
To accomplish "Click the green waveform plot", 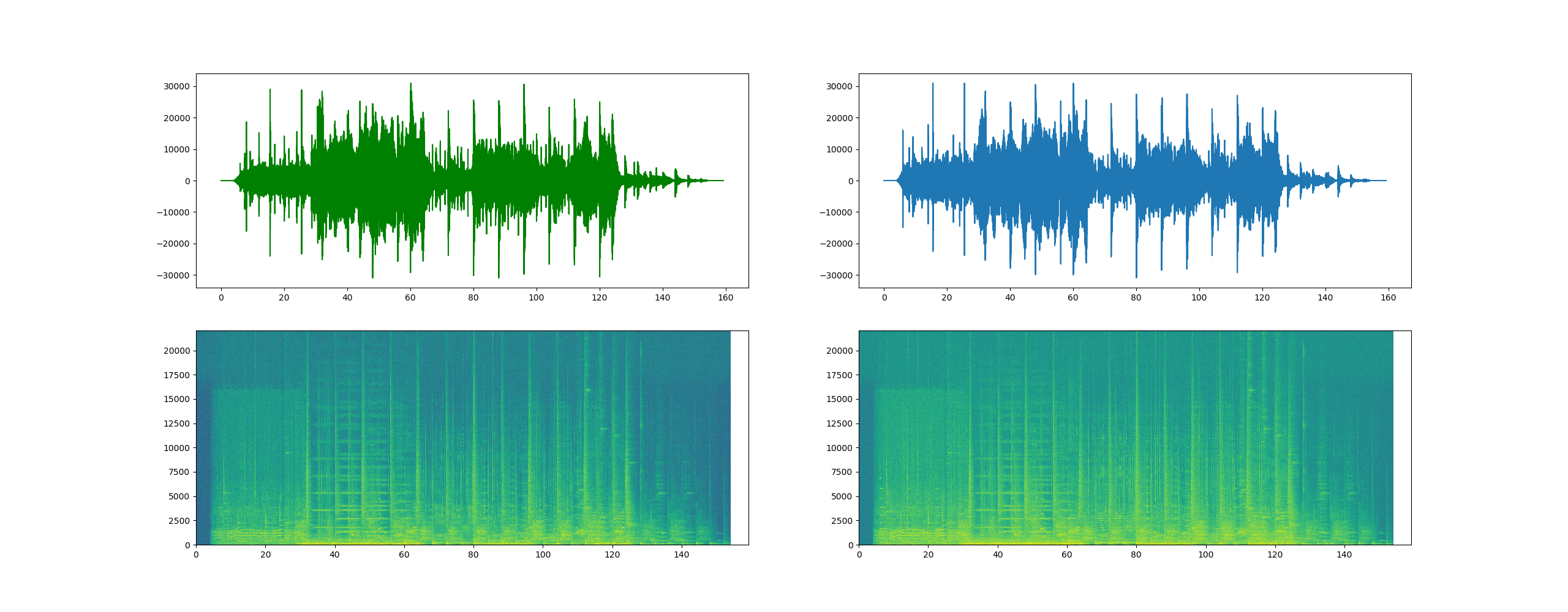I will pyautogui.click(x=472, y=181).
